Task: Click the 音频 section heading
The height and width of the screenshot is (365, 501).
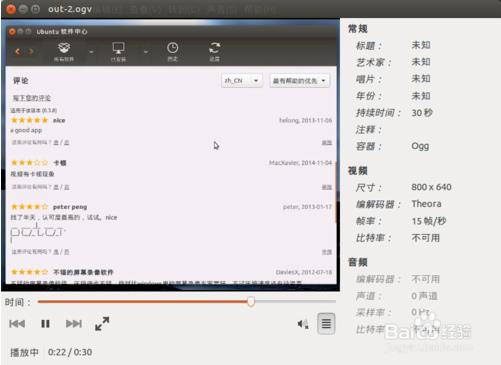Action: (x=358, y=262)
